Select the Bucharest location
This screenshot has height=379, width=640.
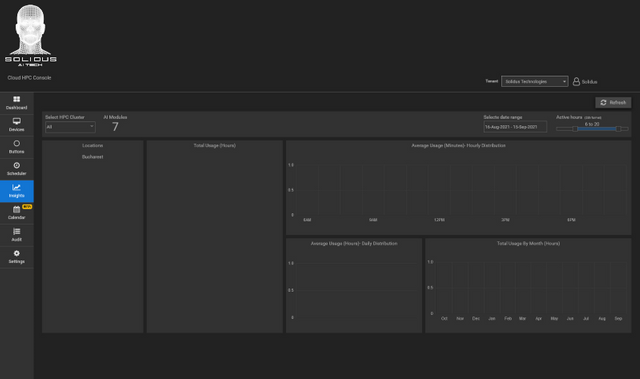click(93, 157)
